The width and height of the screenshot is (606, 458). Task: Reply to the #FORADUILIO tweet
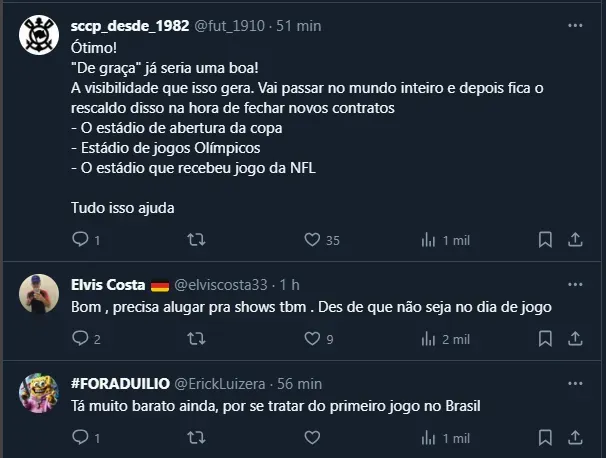pyautogui.click(x=81, y=438)
